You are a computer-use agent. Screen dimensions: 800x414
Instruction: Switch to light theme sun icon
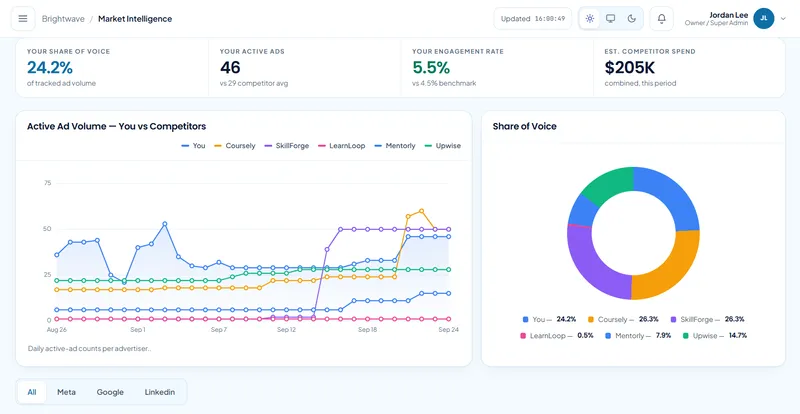coord(590,19)
